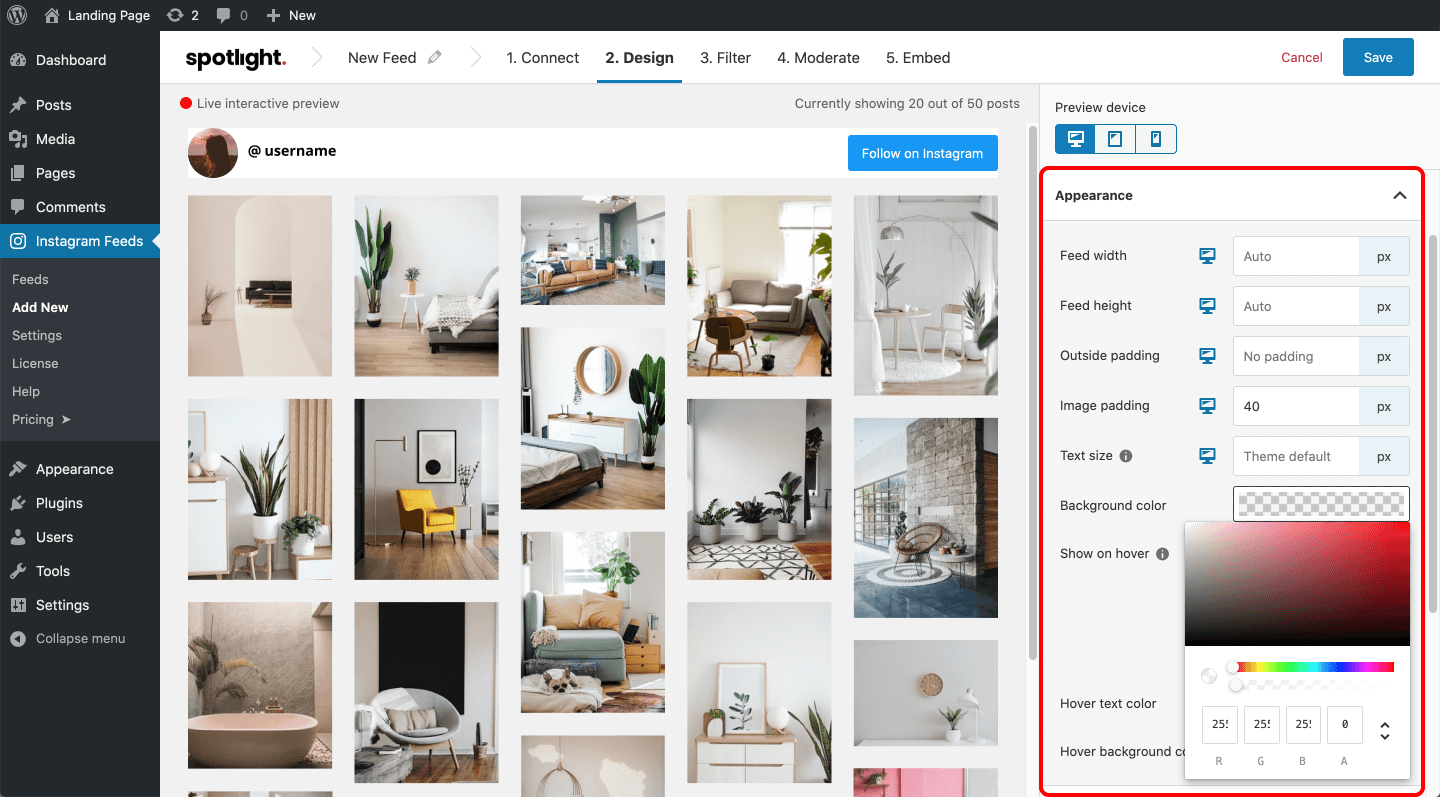Focus Image padding field with 40
The image size is (1440, 797).
point(1296,406)
